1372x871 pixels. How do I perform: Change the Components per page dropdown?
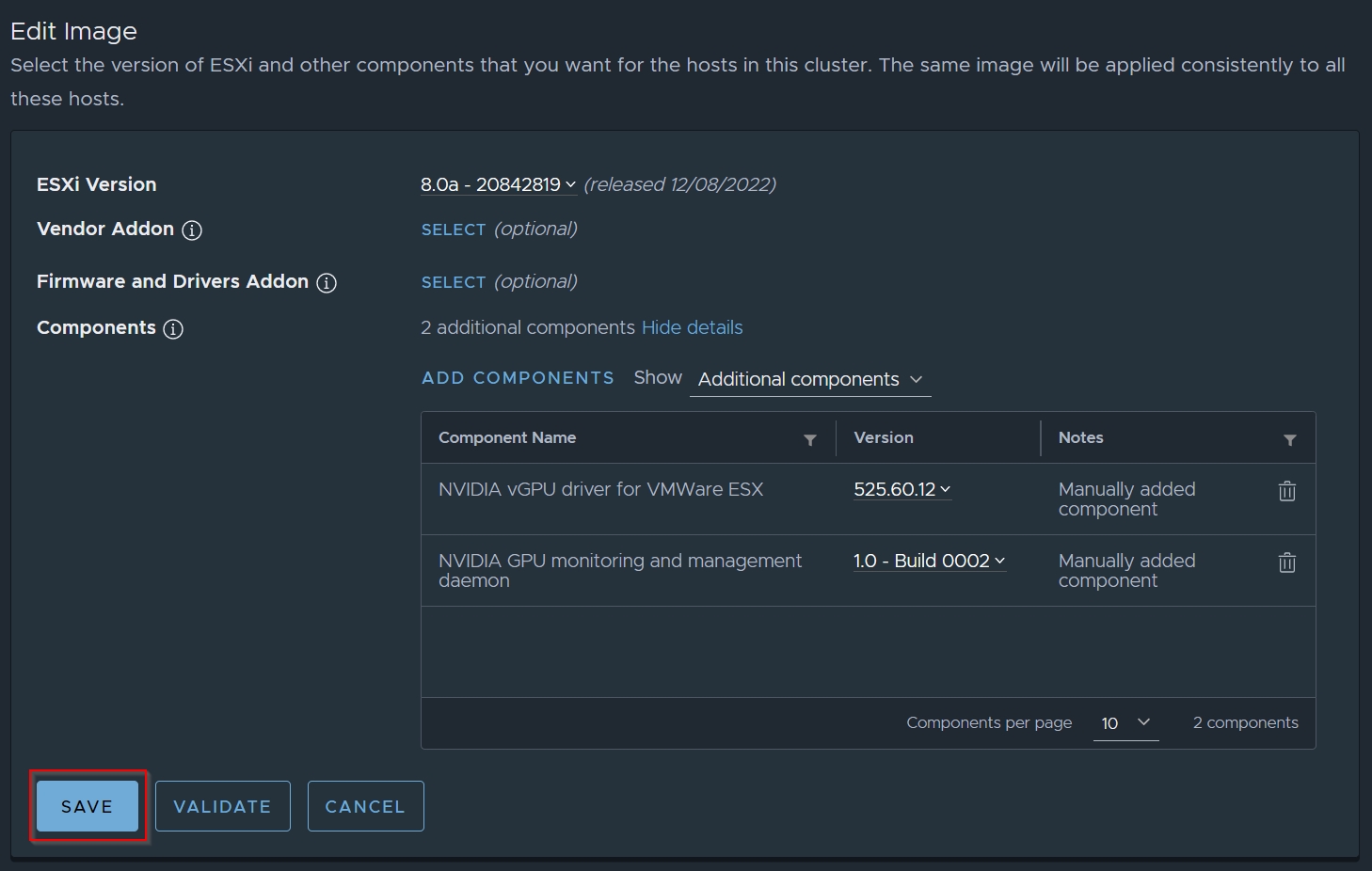click(1125, 722)
